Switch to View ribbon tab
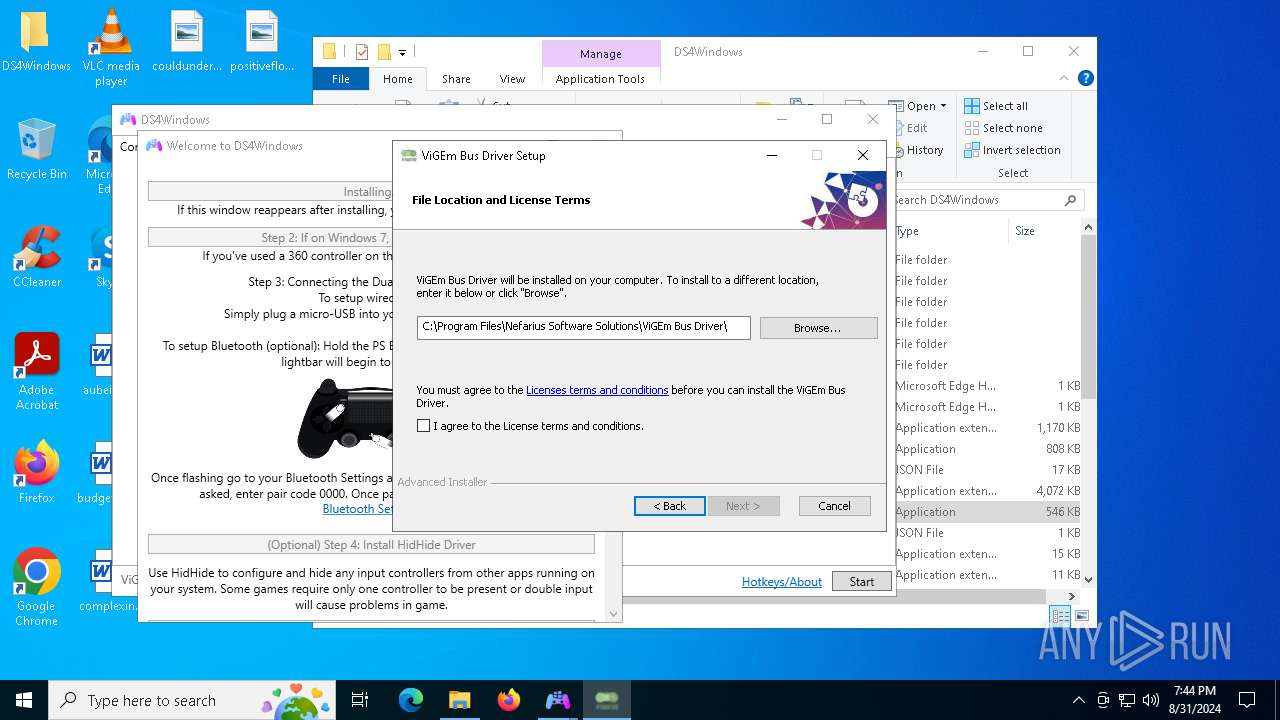Image resolution: width=1280 pixels, height=720 pixels. (x=512, y=79)
